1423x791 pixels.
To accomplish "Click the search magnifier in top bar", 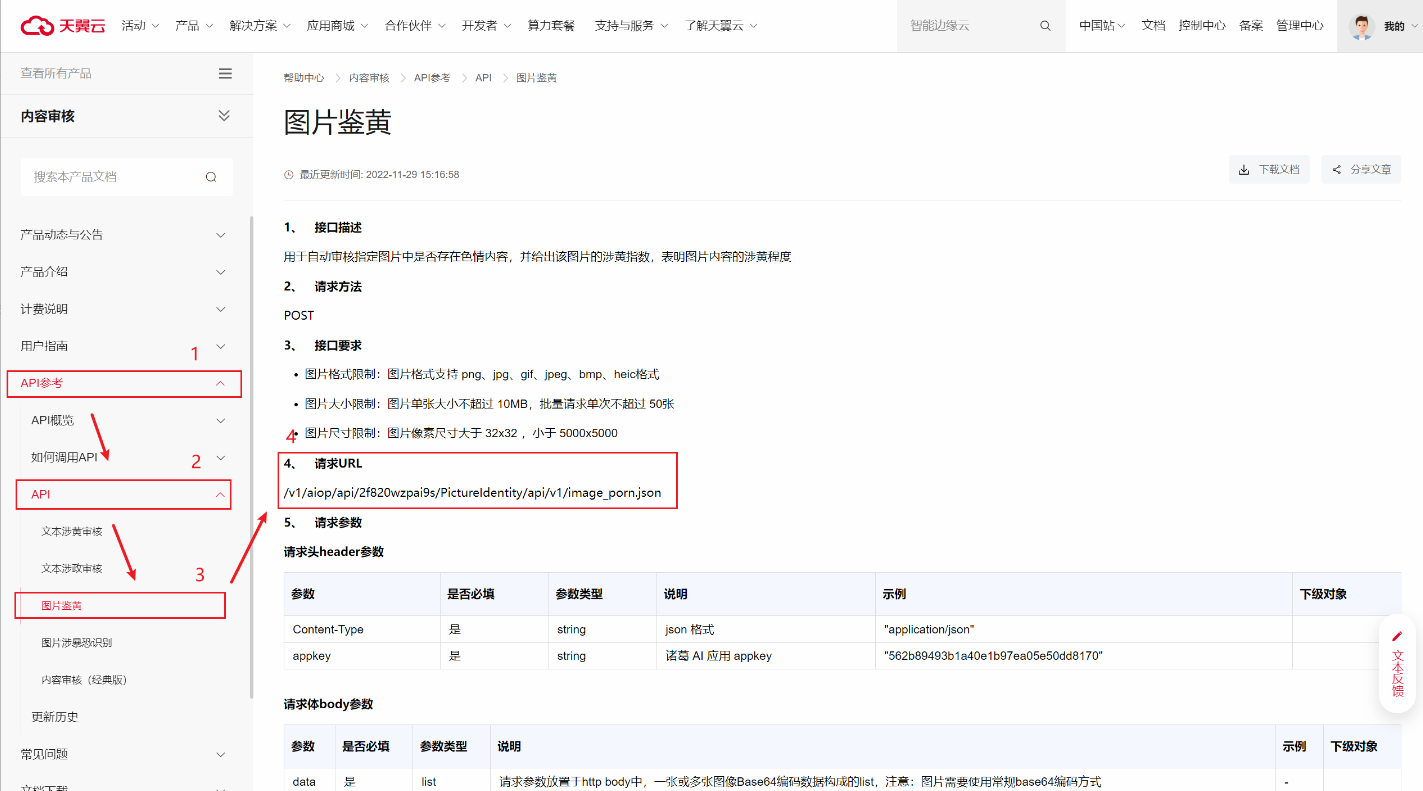I will coord(1045,26).
